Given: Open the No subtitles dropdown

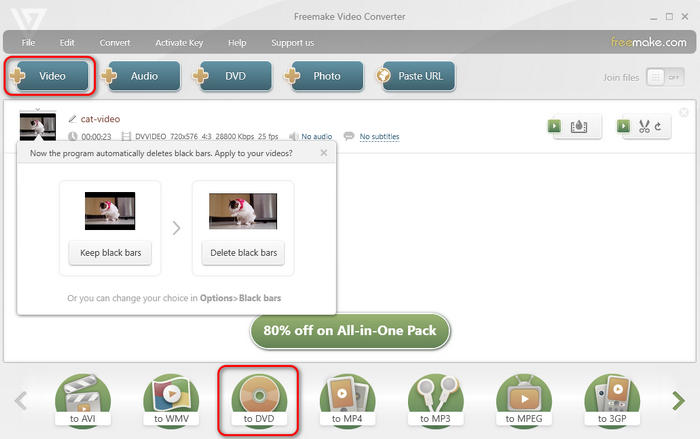Looking at the screenshot, I should [x=379, y=136].
